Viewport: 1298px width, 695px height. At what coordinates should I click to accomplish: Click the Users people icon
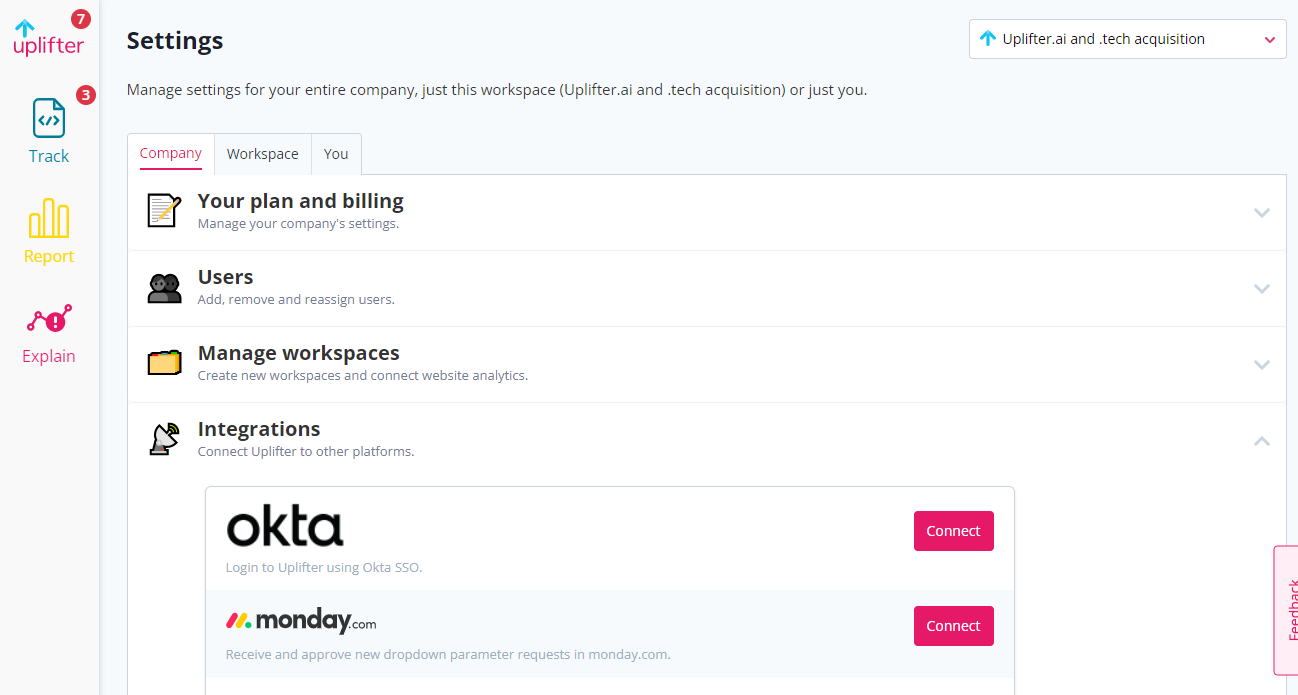[x=164, y=288]
